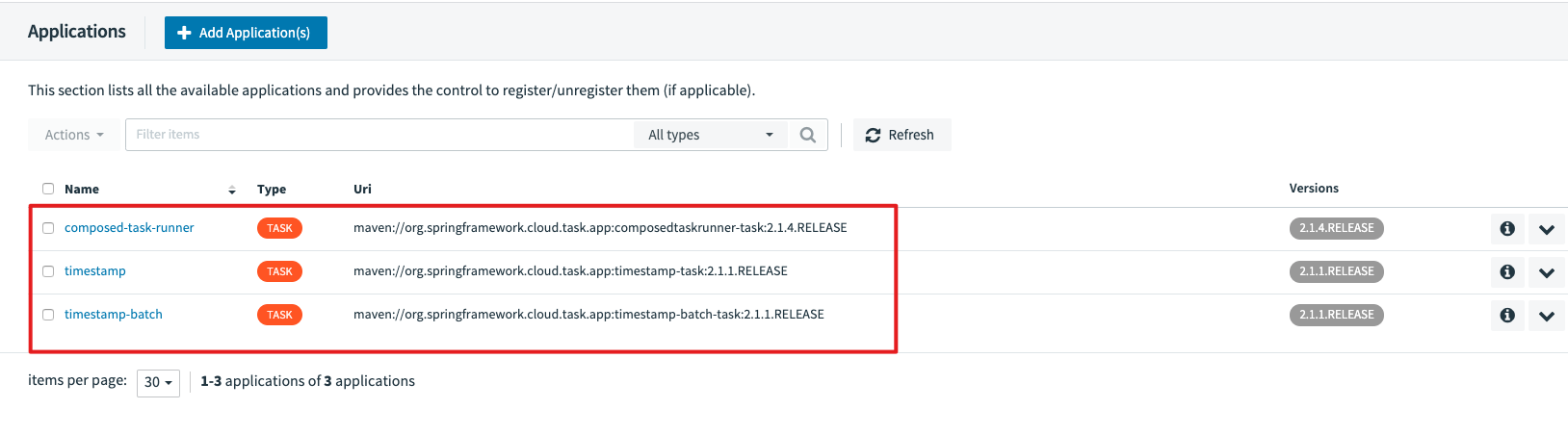Open the timestamp-batch application link

click(x=113, y=315)
